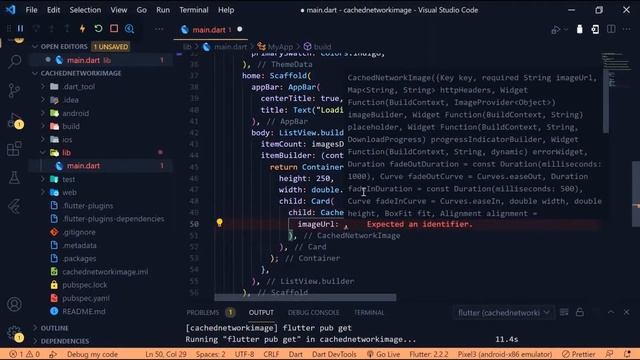Click the editor horizontal scrollbar
640x360 pixels.
(305, 298)
